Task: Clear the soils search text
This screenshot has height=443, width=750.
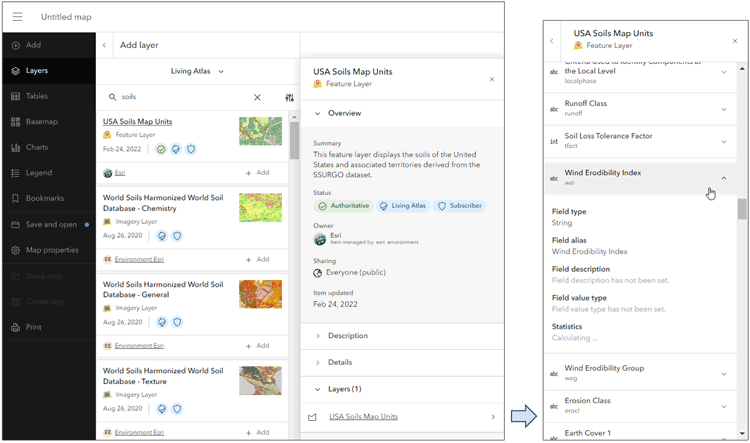Action: (257, 98)
